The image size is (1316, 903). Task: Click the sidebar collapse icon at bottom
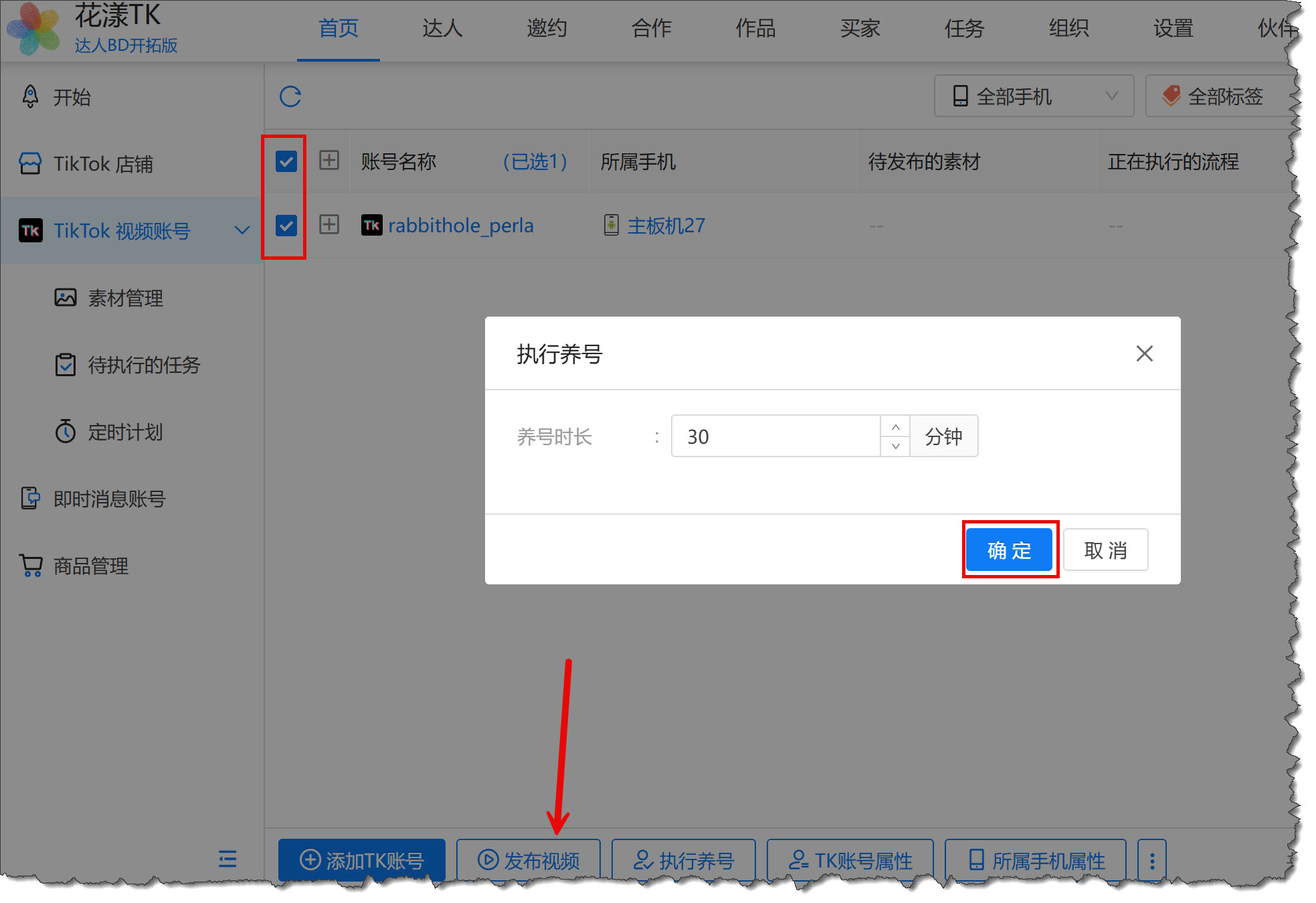pos(227,859)
